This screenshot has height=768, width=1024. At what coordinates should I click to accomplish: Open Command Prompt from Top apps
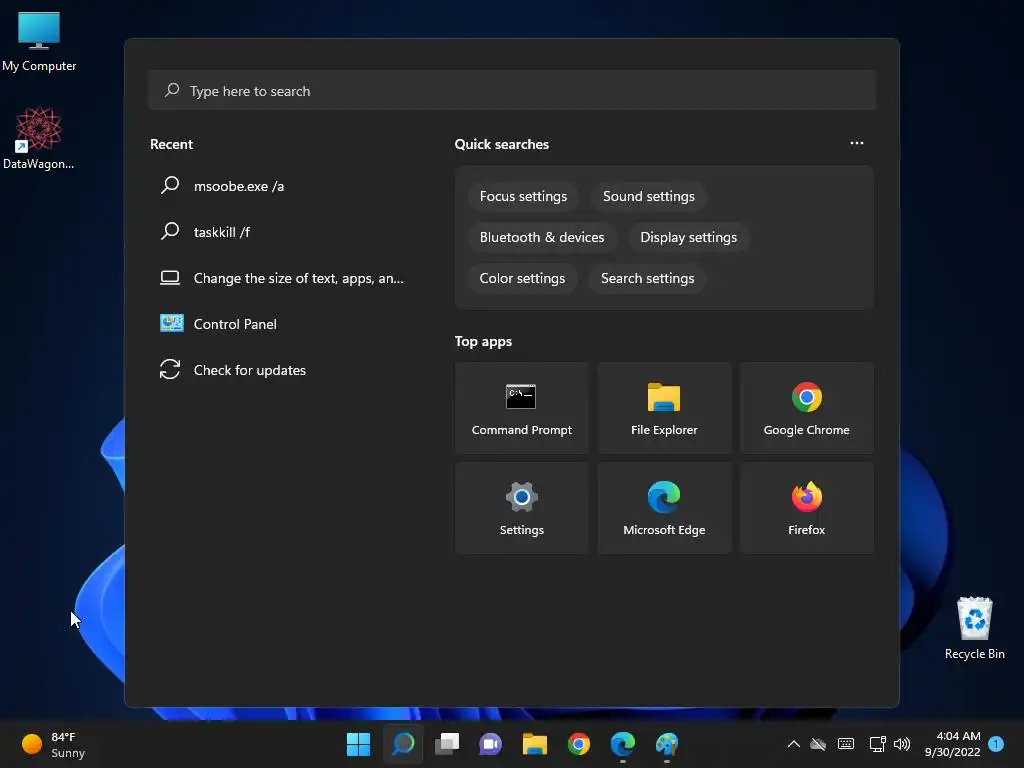(521, 408)
